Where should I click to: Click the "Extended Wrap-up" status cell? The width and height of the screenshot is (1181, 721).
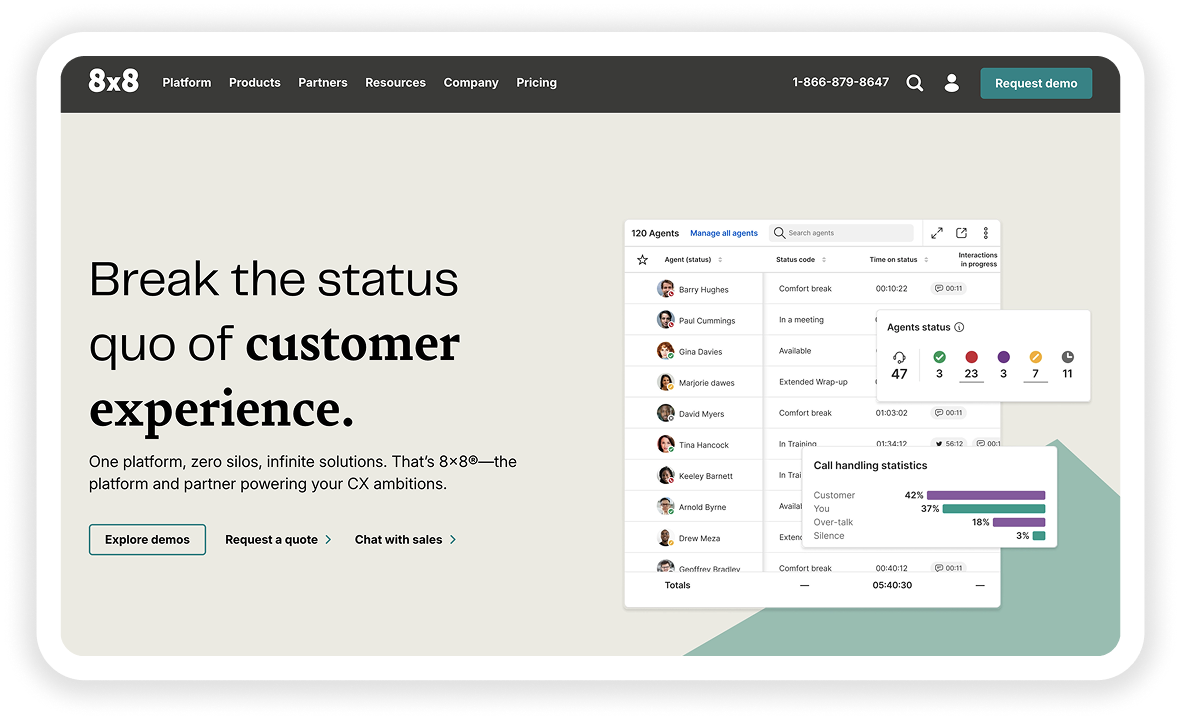click(813, 382)
